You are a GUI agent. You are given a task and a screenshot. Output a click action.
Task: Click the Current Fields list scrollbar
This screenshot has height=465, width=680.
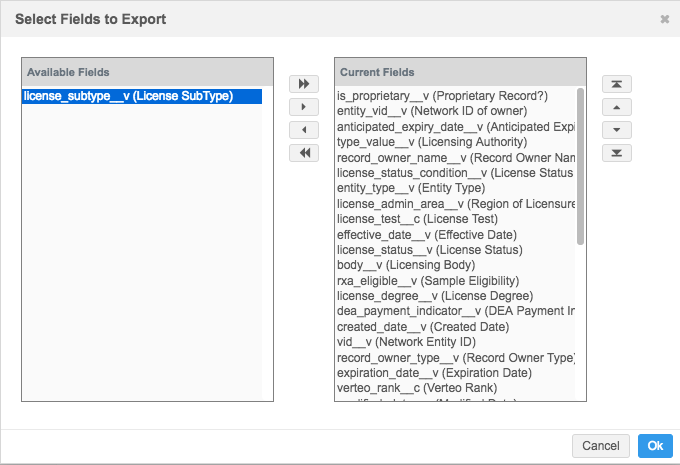pyautogui.click(x=580, y=165)
